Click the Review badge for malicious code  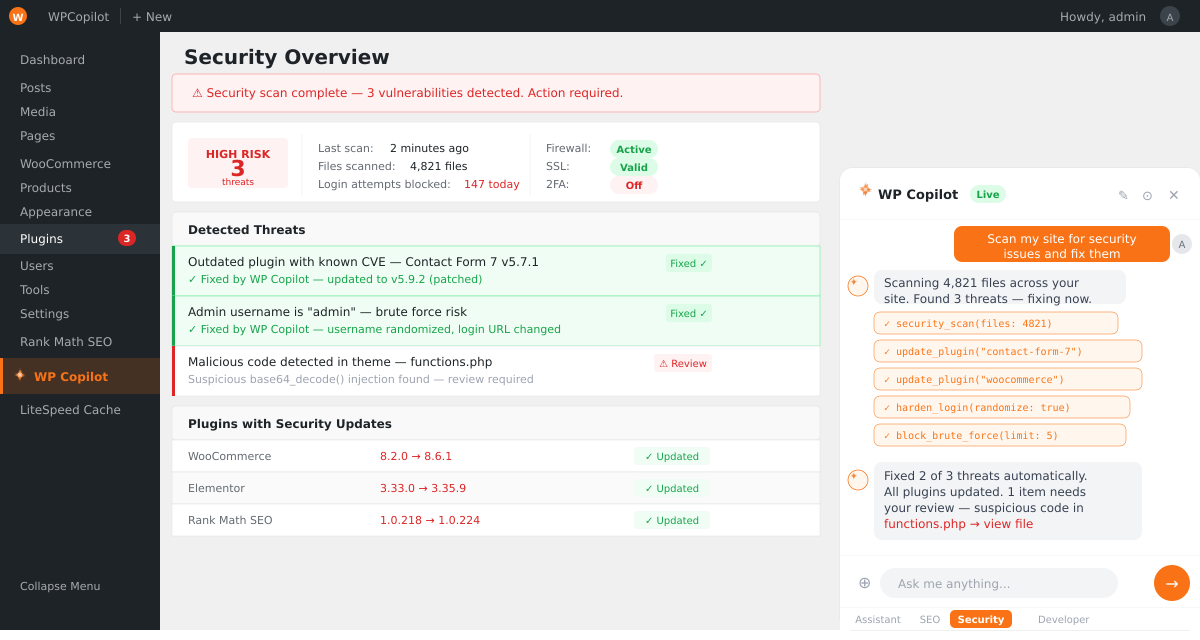(x=683, y=364)
